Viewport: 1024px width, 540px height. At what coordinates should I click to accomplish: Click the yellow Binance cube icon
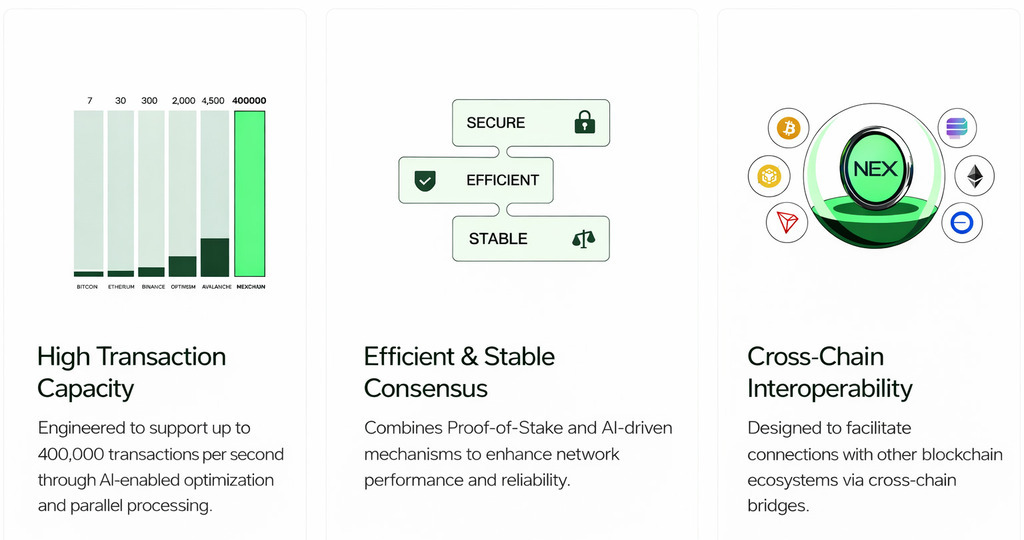click(x=768, y=177)
